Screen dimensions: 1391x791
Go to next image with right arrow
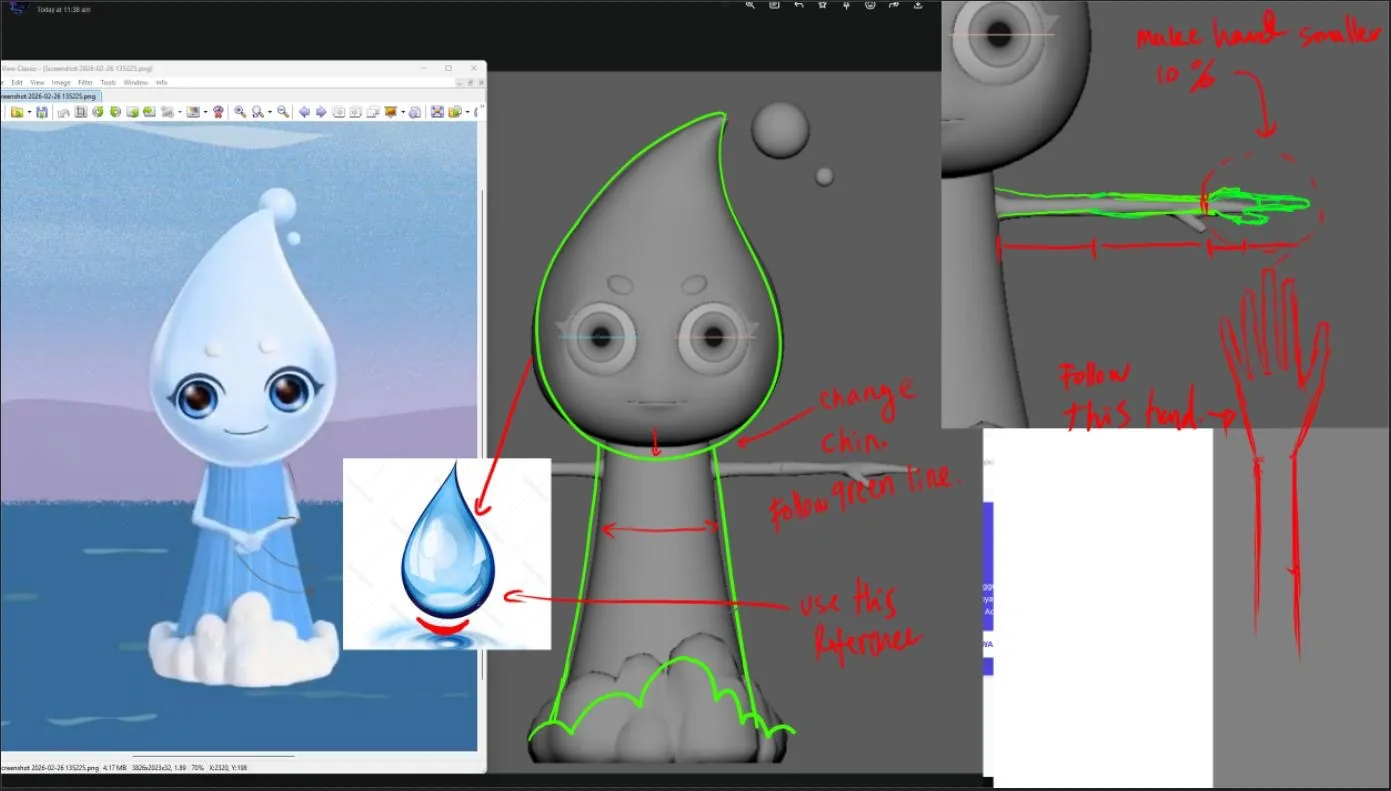click(321, 112)
